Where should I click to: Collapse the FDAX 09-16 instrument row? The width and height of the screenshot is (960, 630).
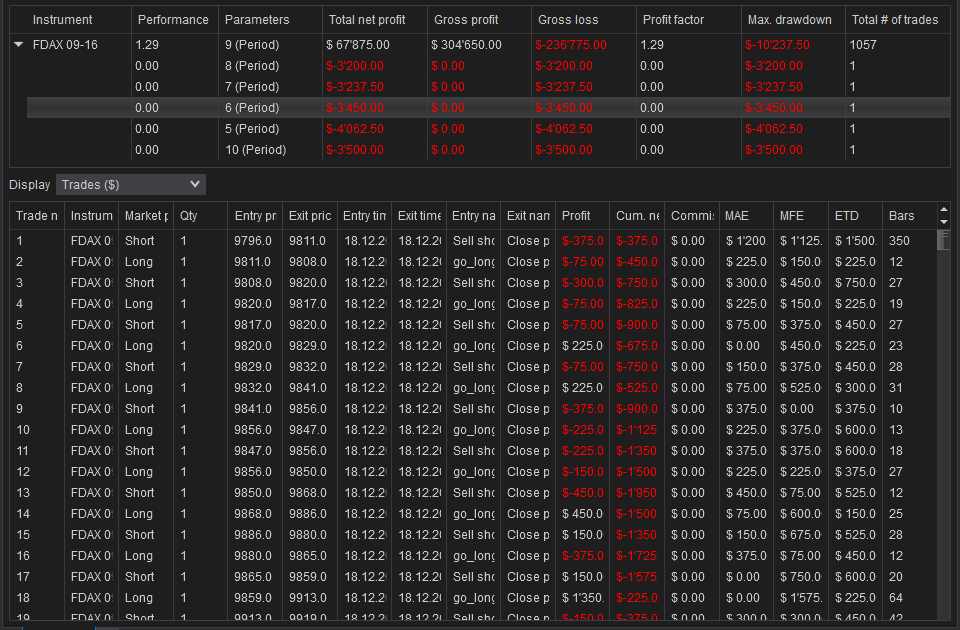[x=18, y=45]
